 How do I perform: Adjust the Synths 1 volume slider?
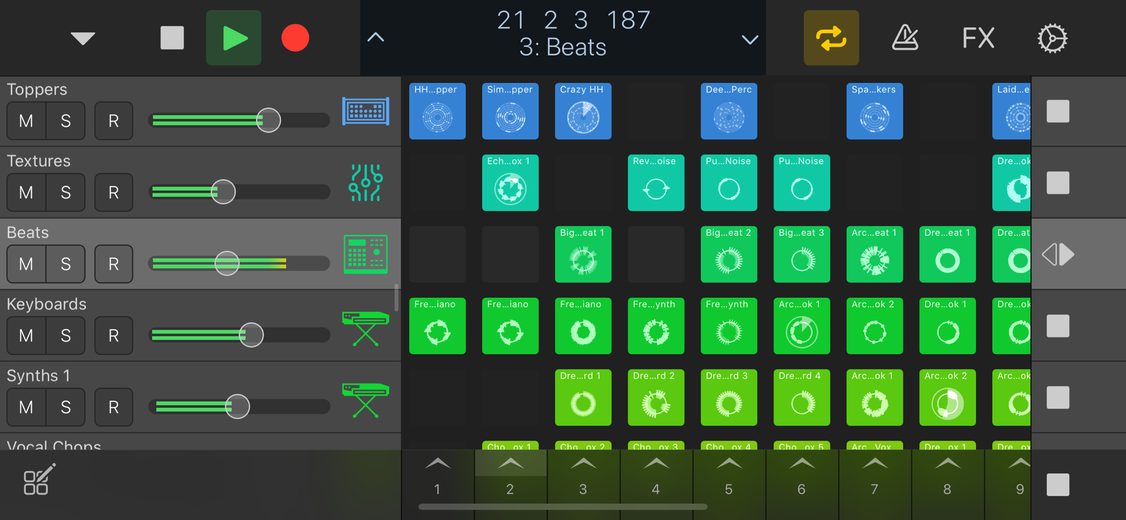coord(239,407)
